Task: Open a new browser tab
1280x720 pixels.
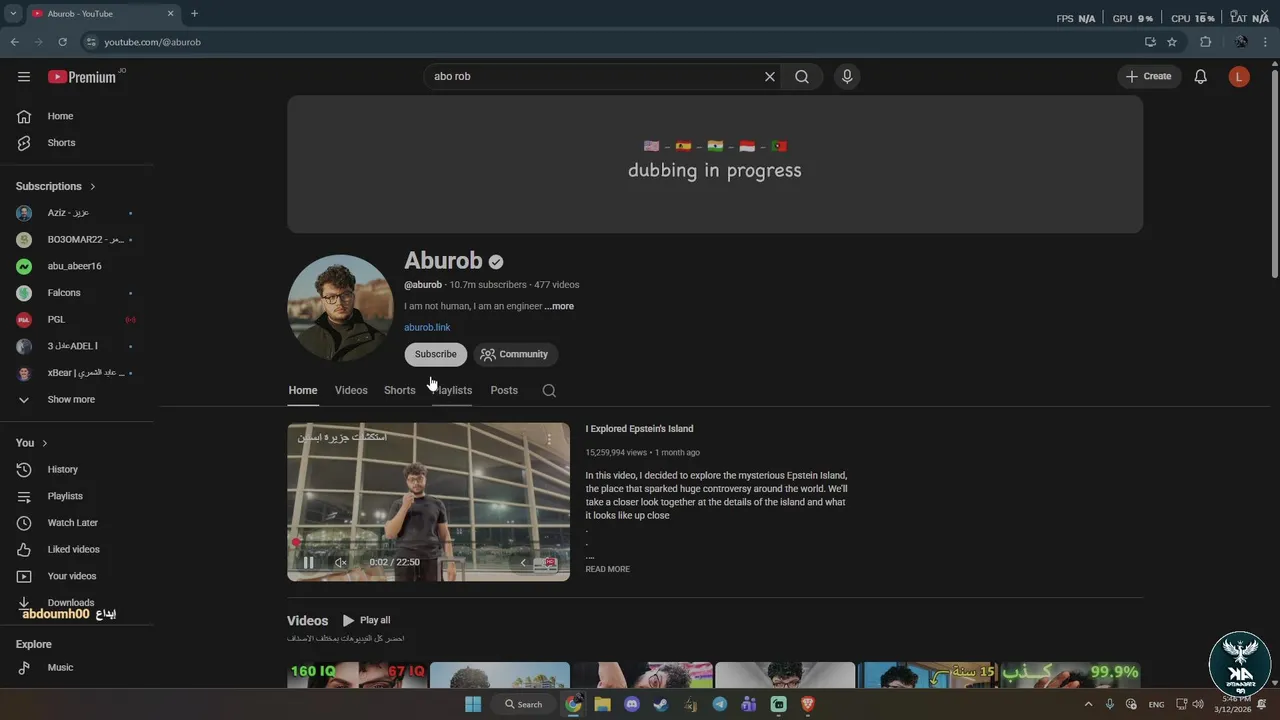Action: pyautogui.click(x=194, y=14)
